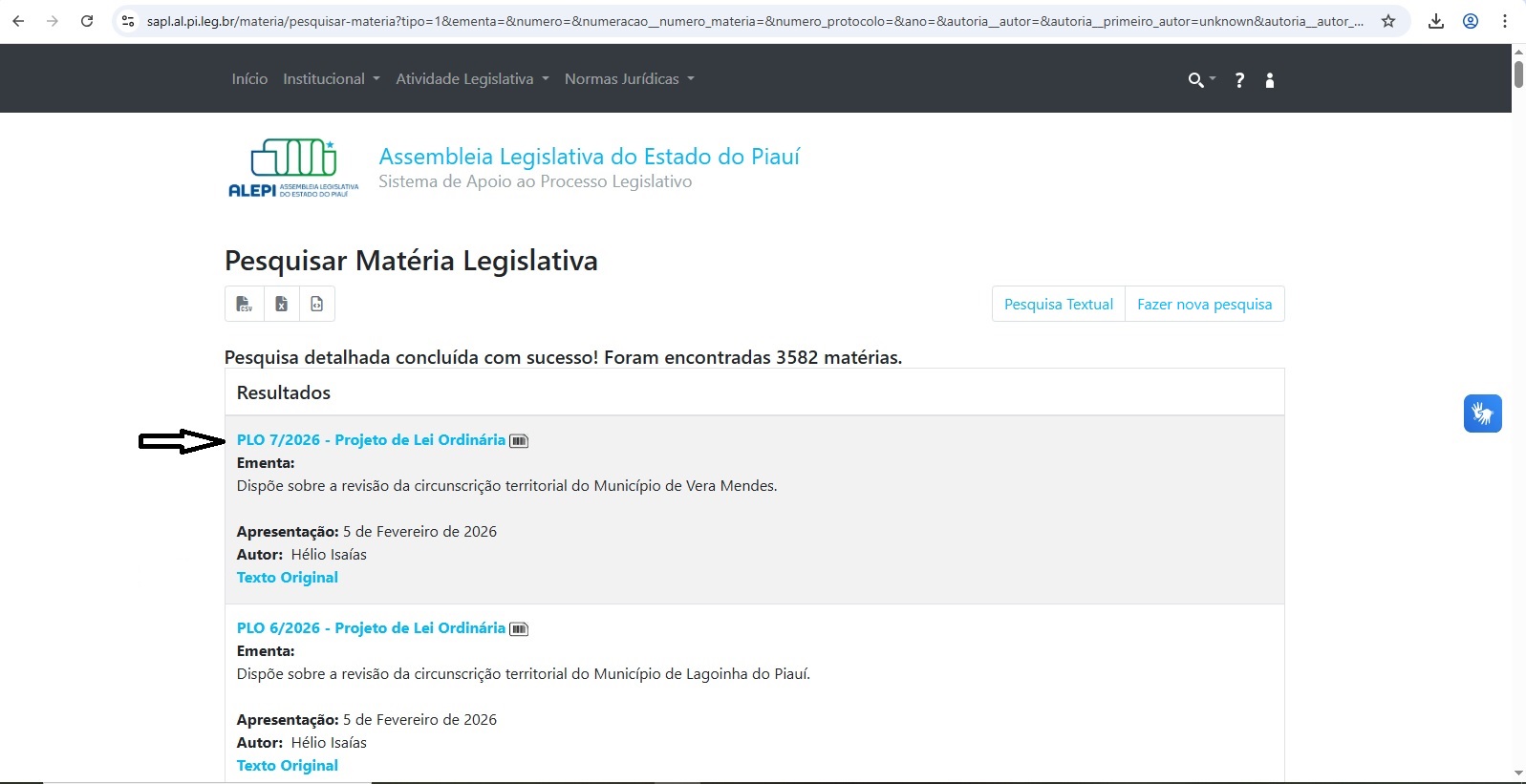Click the barcode icon beside PLO 6/2026

(x=519, y=629)
